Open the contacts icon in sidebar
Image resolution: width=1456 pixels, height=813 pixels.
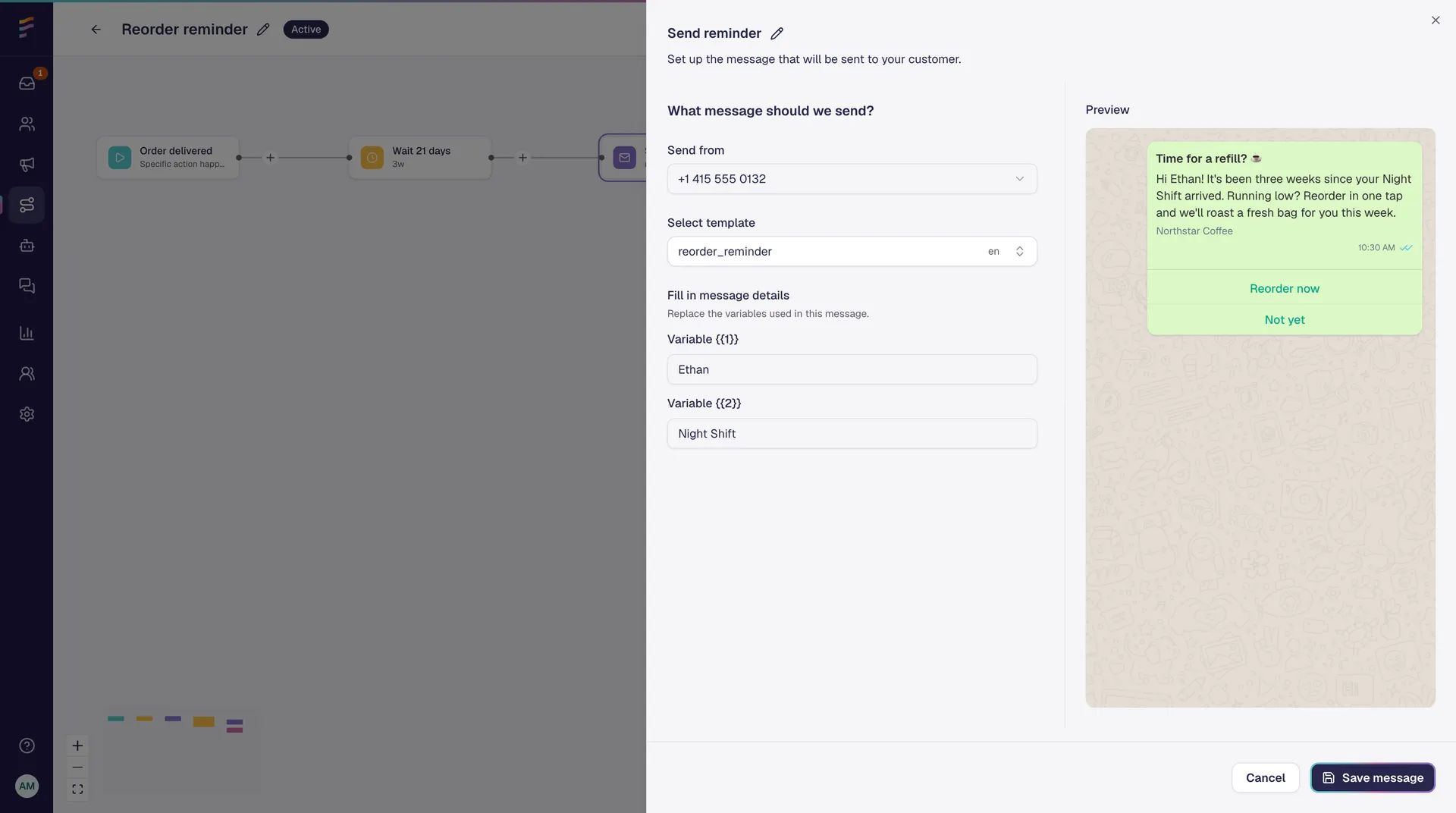27,124
